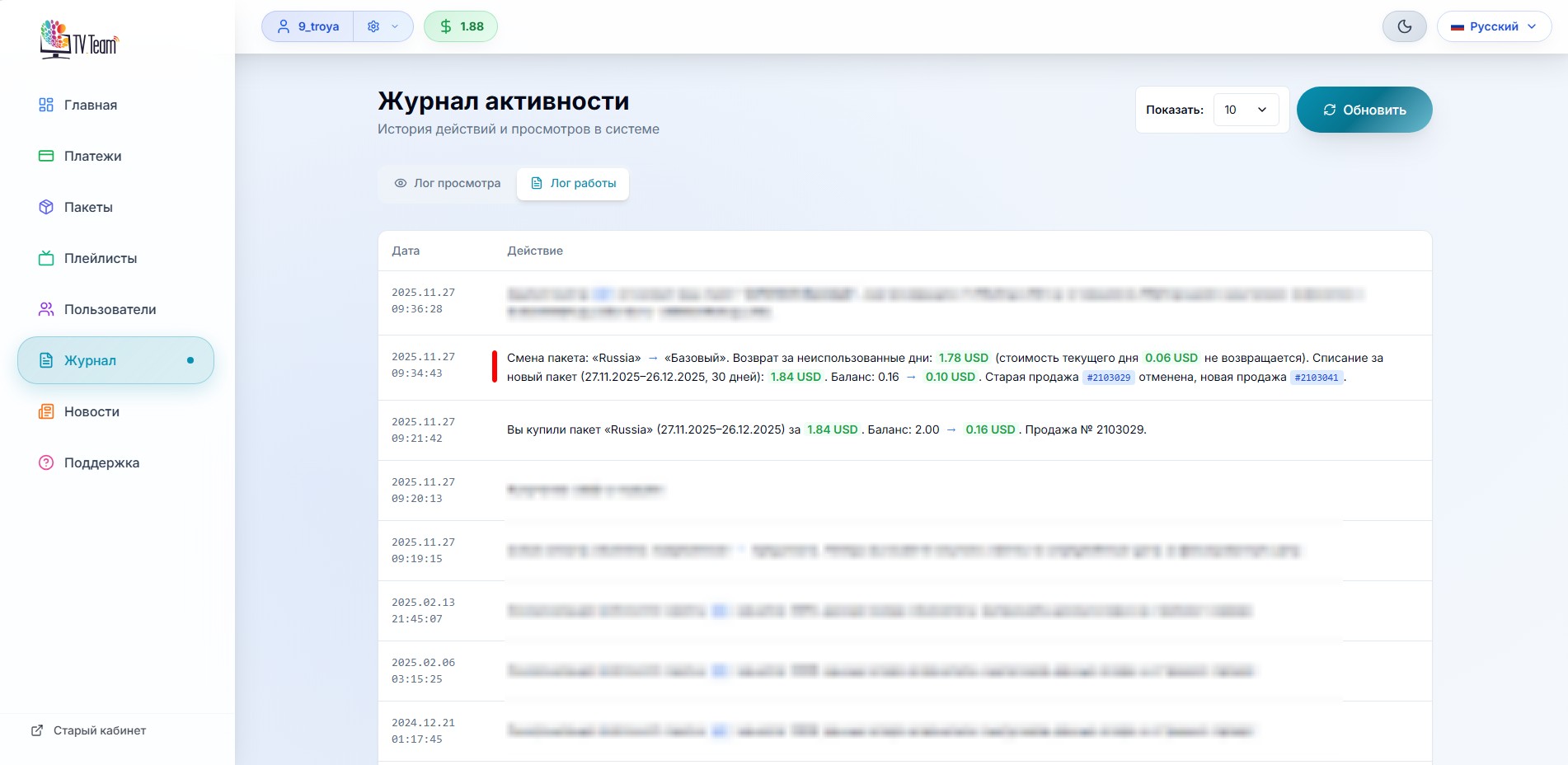Navigate to Плейлисты in the sidebar
Viewport: 1568px width, 765px height.
pos(100,258)
